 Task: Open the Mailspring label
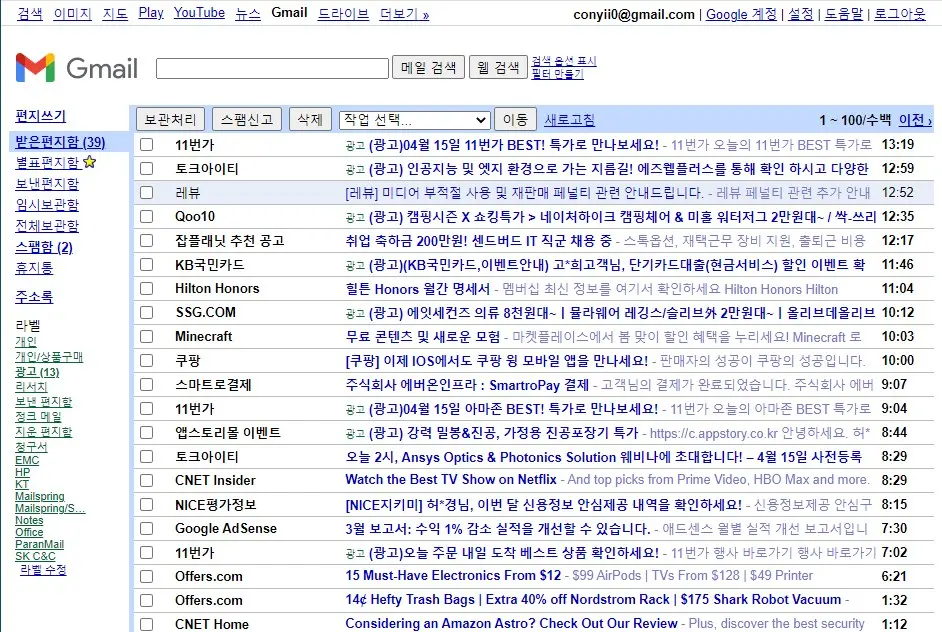[x=40, y=496]
